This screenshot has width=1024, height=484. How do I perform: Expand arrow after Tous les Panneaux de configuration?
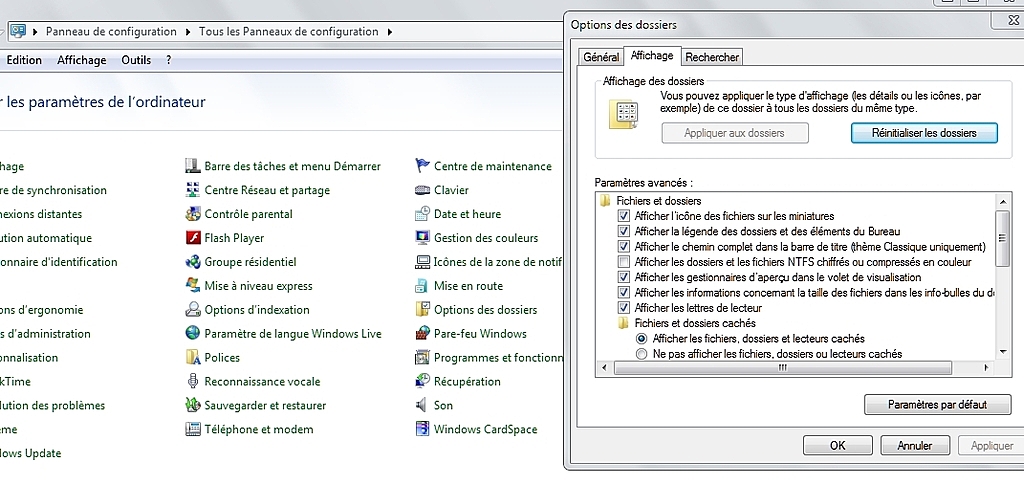click(390, 31)
